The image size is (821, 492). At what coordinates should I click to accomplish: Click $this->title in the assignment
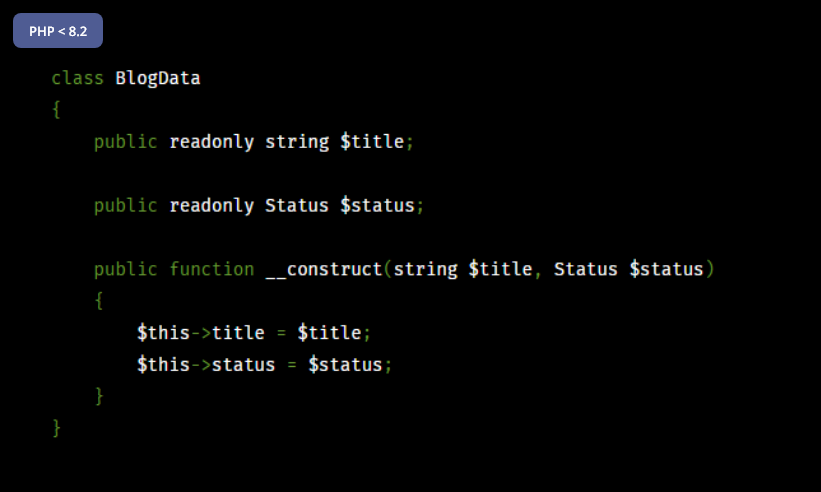[x=201, y=333]
